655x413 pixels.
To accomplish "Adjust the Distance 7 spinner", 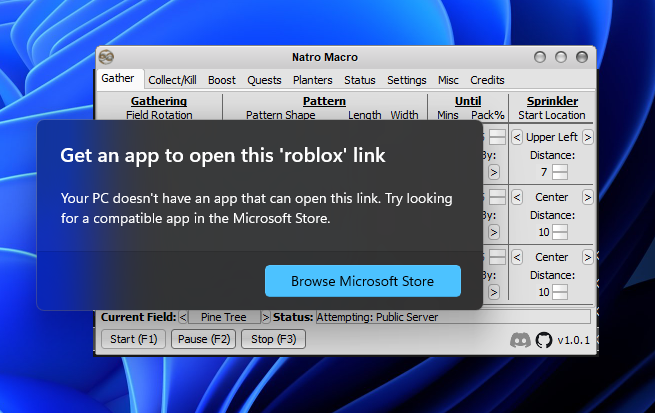I will [560, 172].
